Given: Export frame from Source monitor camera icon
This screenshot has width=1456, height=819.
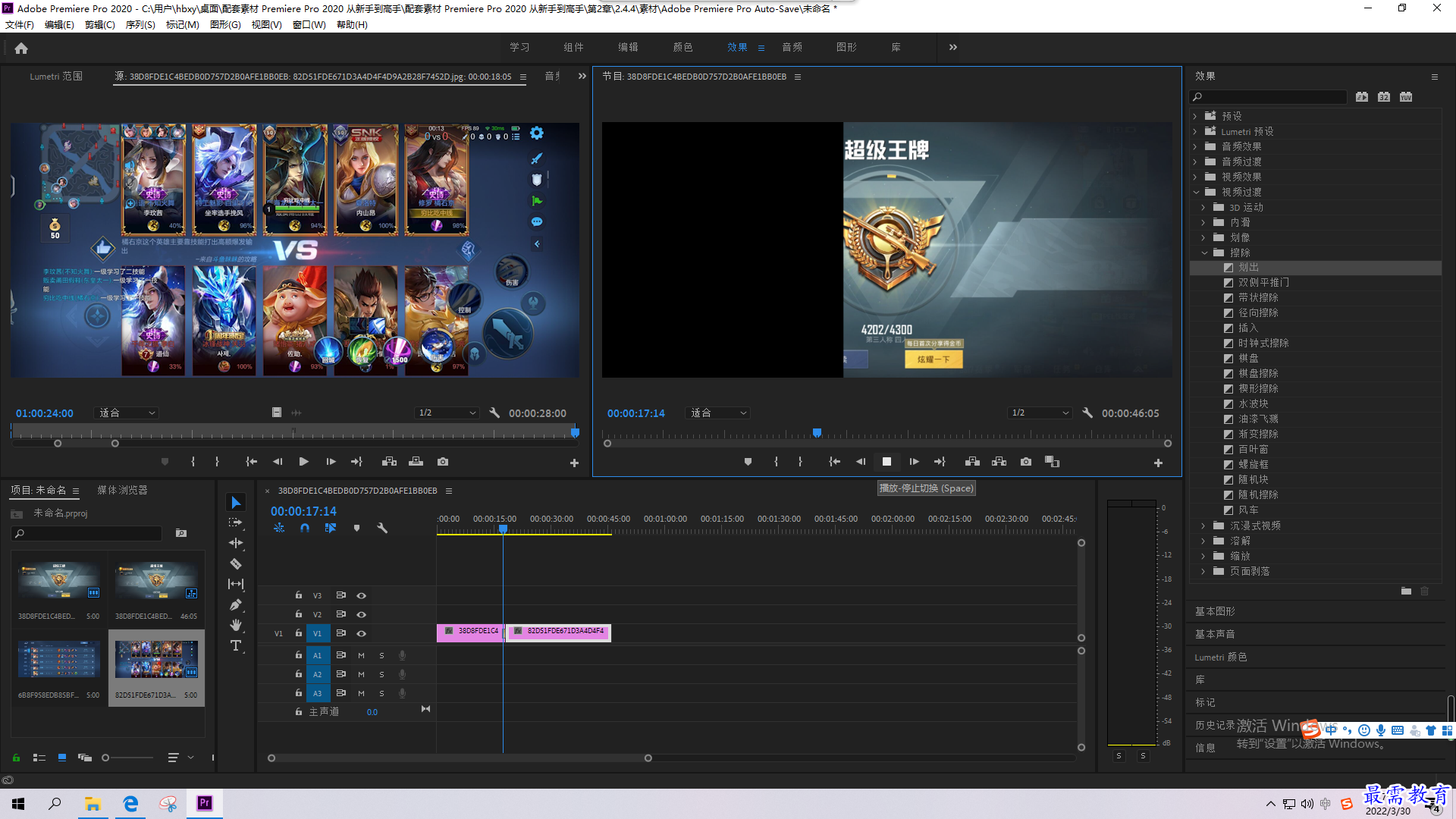Looking at the screenshot, I should pyautogui.click(x=443, y=462).
